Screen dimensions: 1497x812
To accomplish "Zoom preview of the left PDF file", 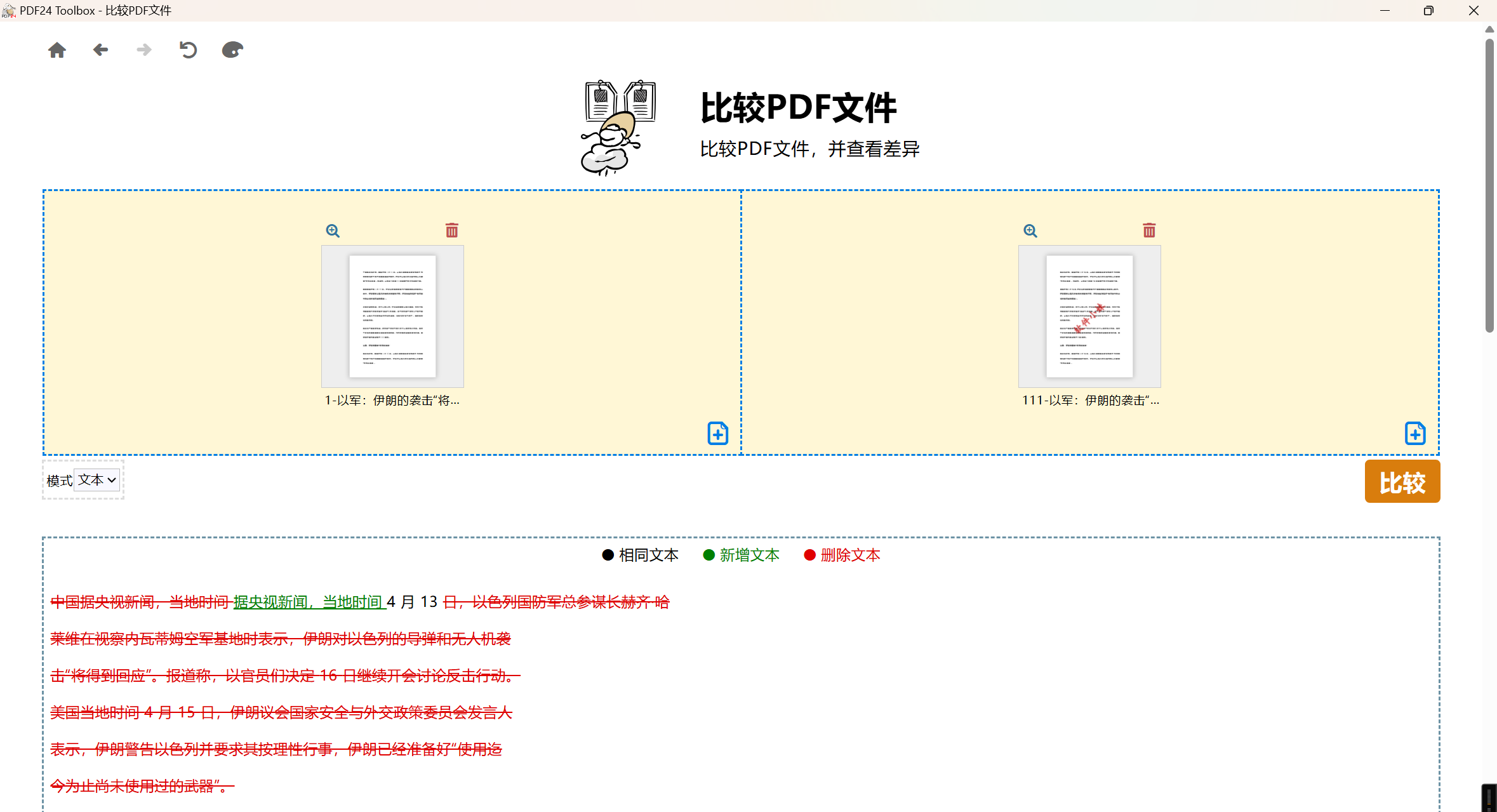I will (x=333, y=230).
